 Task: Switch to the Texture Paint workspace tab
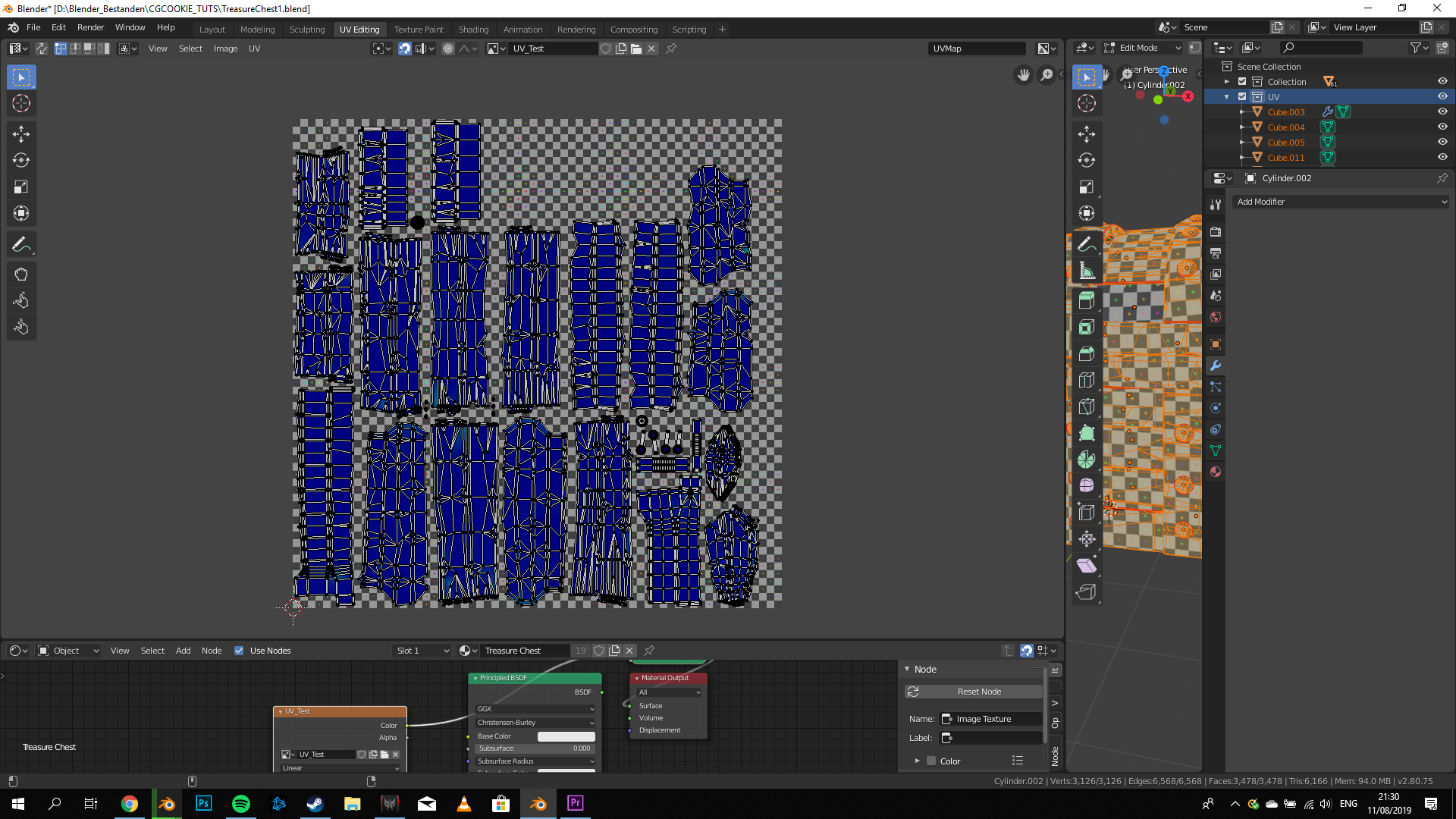(x=419, y=30)
